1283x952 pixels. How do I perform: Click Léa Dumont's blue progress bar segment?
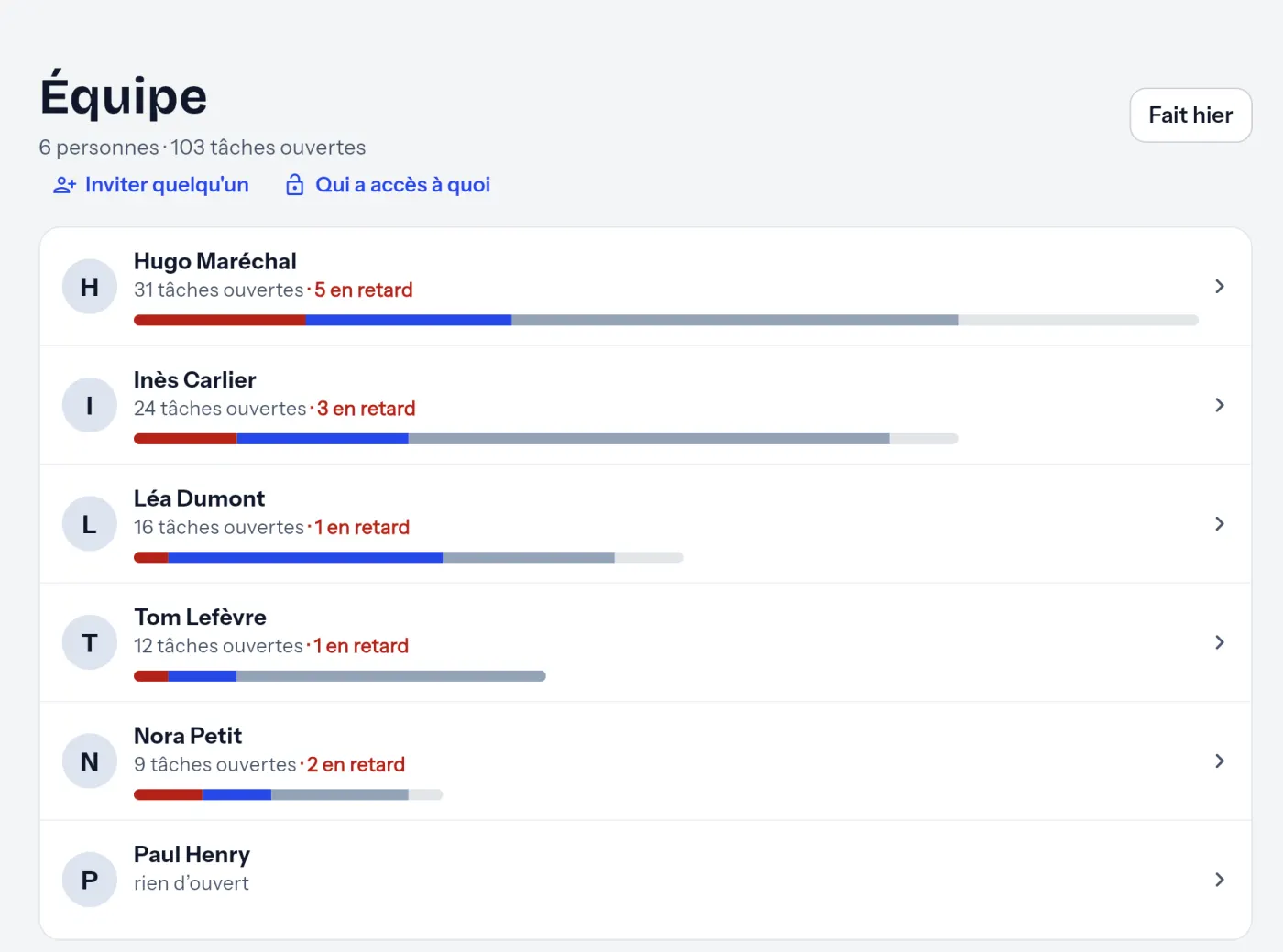[x=305, y=557]
